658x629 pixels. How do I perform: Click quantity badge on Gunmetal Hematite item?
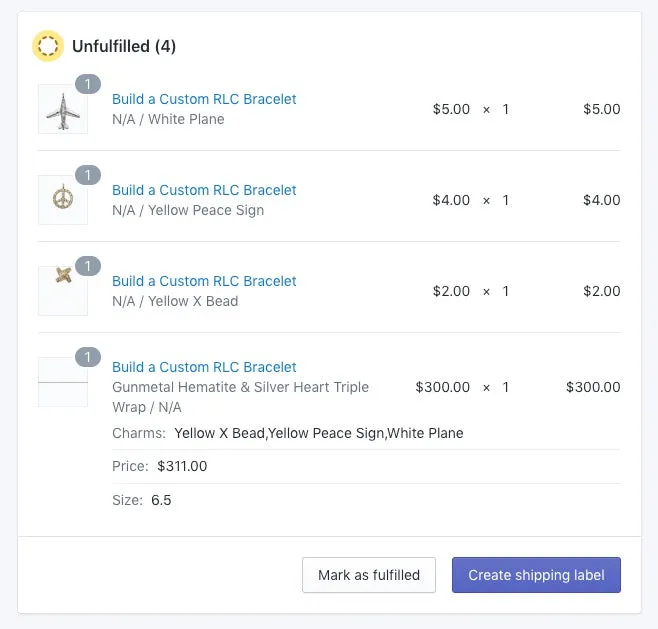click(x=88, y=357)
